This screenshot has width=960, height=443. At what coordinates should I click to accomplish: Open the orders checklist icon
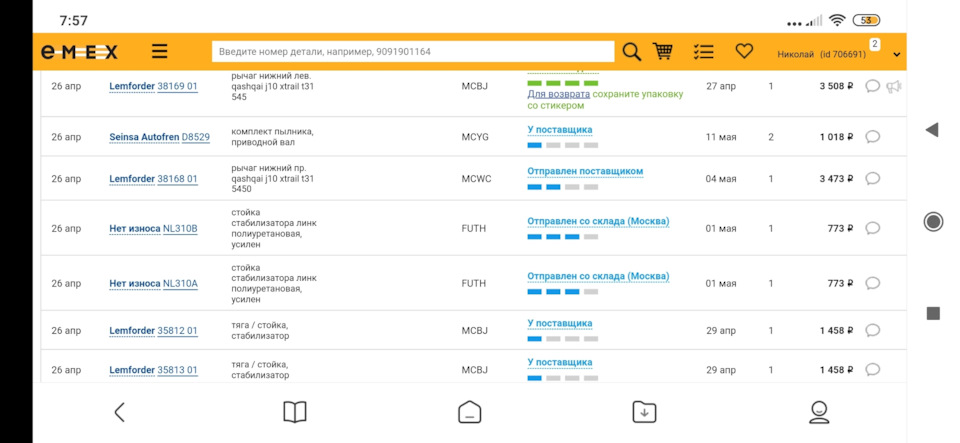click(704, 52)
